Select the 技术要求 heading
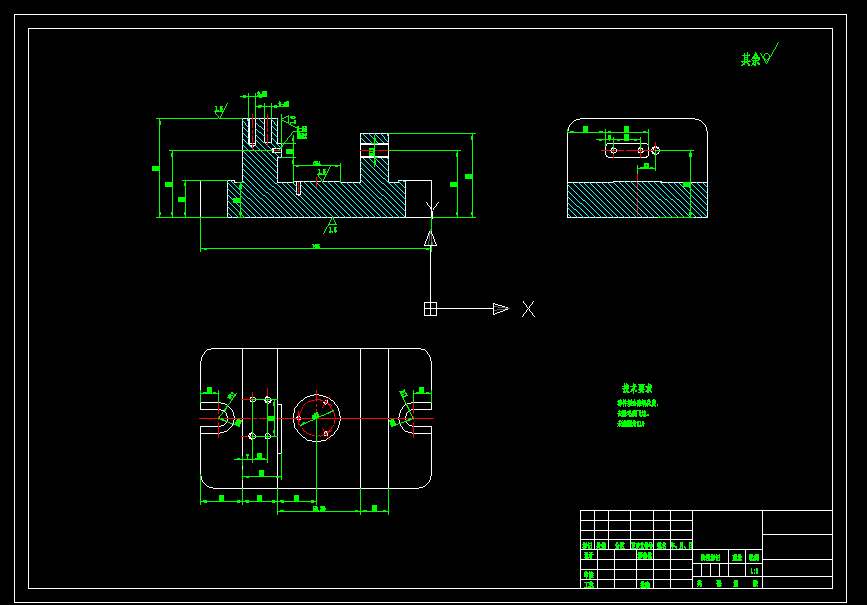867x605 pixels. point(637,388)
